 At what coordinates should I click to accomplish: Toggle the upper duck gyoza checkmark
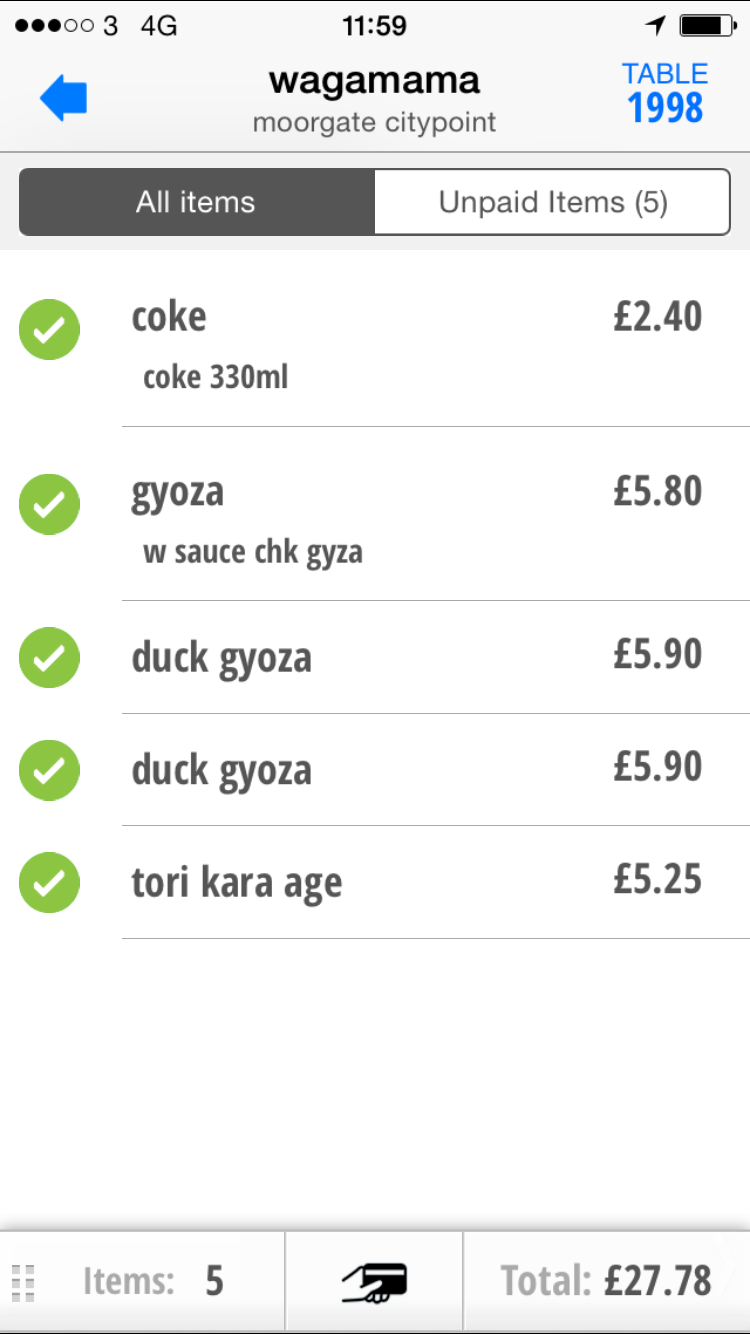[x=49, y=657]
